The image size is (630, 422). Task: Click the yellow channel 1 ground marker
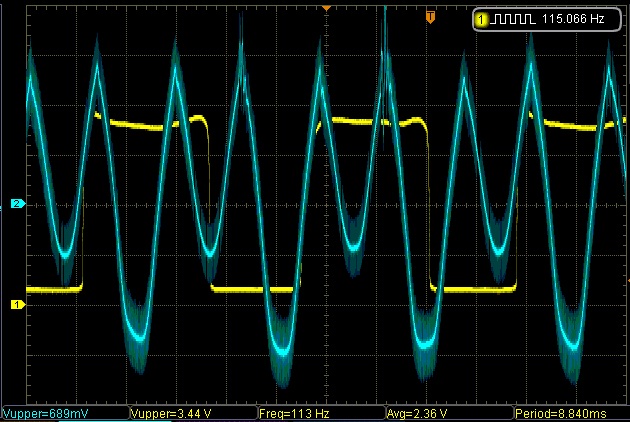(x=16, y=304)
